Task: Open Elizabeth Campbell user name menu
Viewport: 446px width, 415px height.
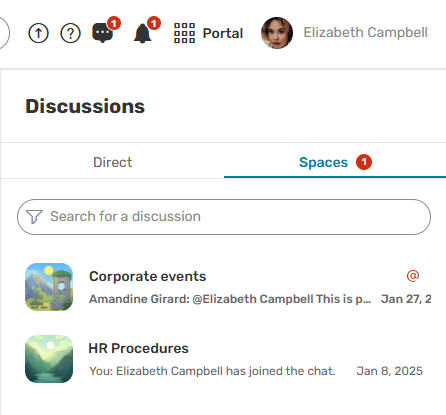Action: click(x=365, y=33)
